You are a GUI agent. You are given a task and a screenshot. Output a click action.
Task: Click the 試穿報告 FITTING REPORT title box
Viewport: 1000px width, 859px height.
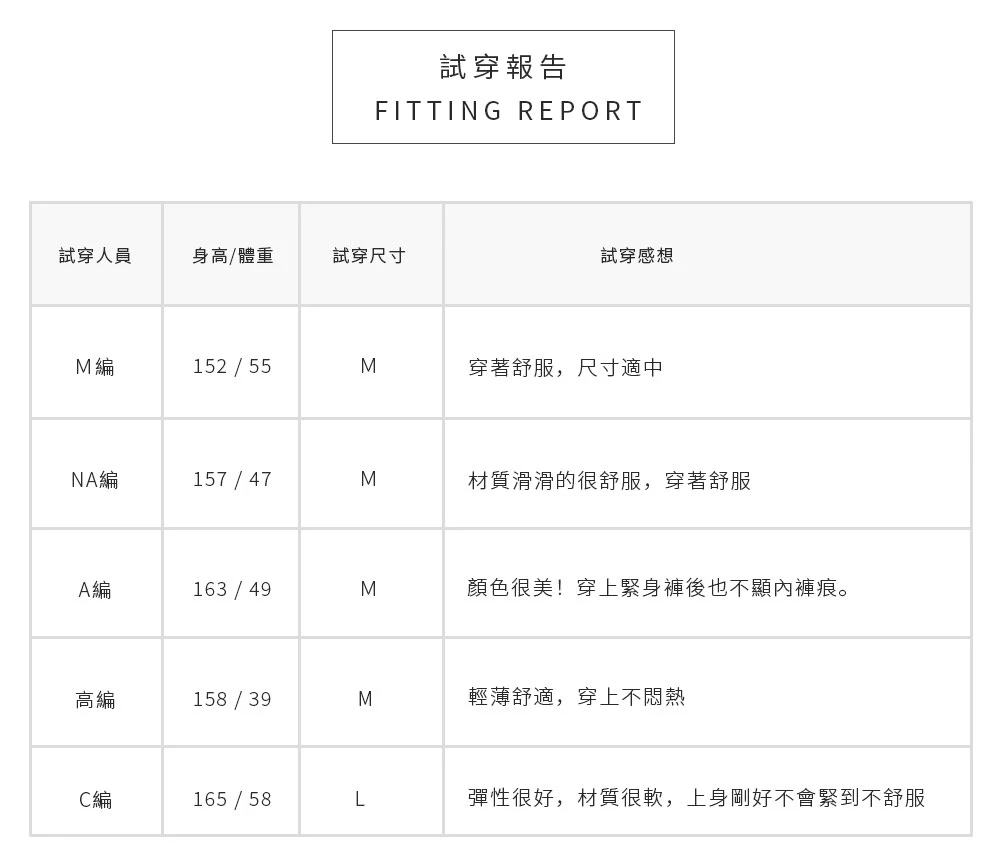(x=503, y=87)
